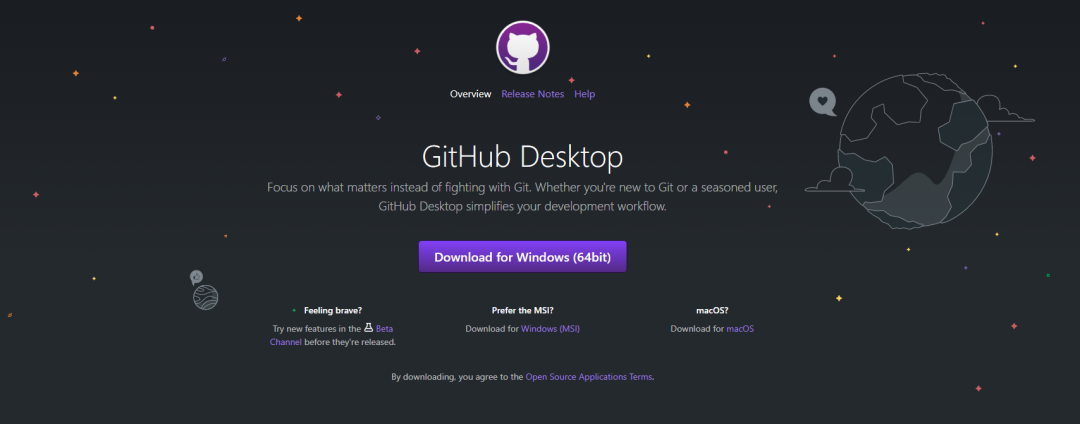Click the GitHub Desktop Octocat logo

click(523, 47)
